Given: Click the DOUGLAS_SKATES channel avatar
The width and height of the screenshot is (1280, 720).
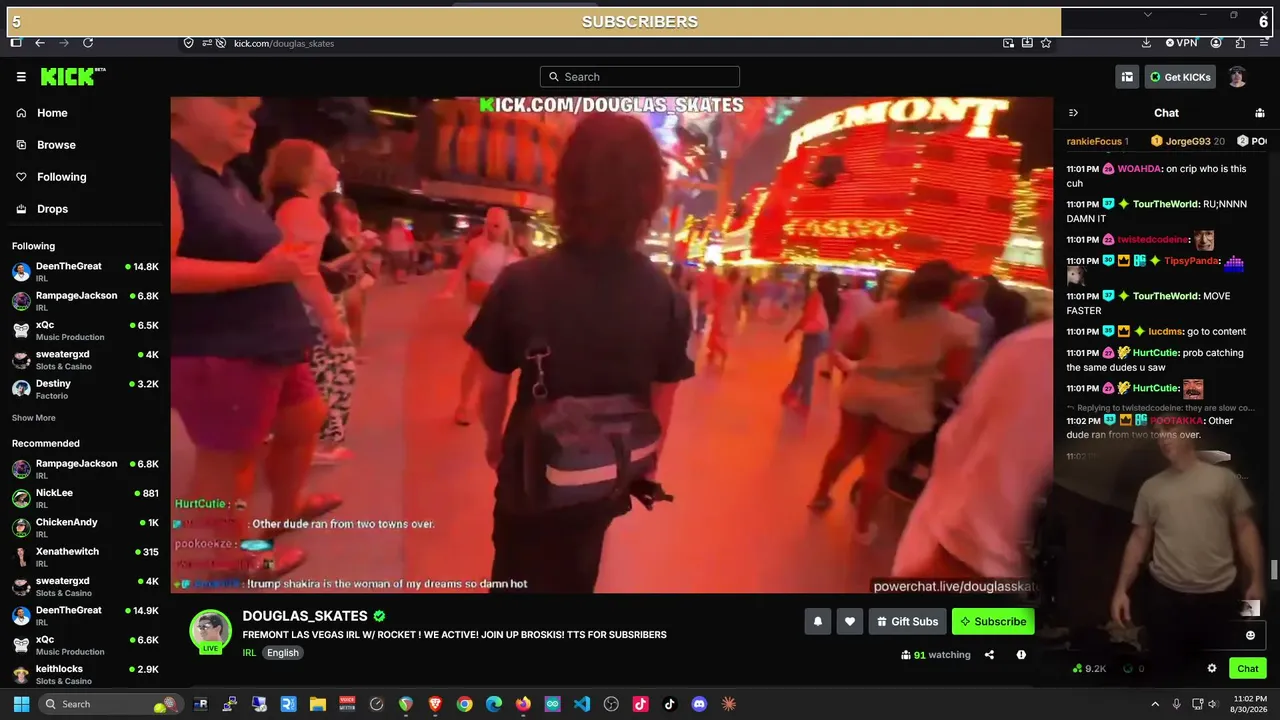Looking at the screenshot, I should 211,631.
